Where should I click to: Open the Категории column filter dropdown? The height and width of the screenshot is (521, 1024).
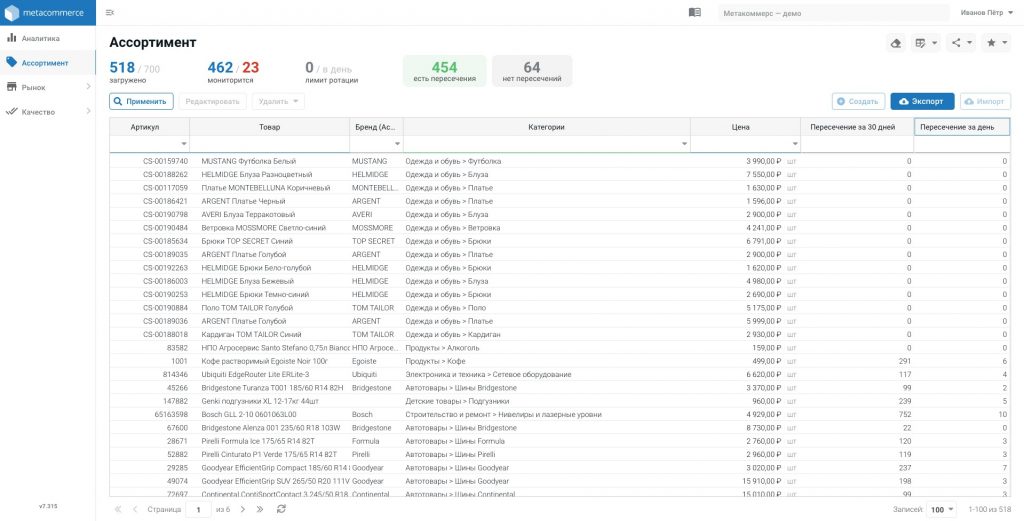click(x=684, y=144)
